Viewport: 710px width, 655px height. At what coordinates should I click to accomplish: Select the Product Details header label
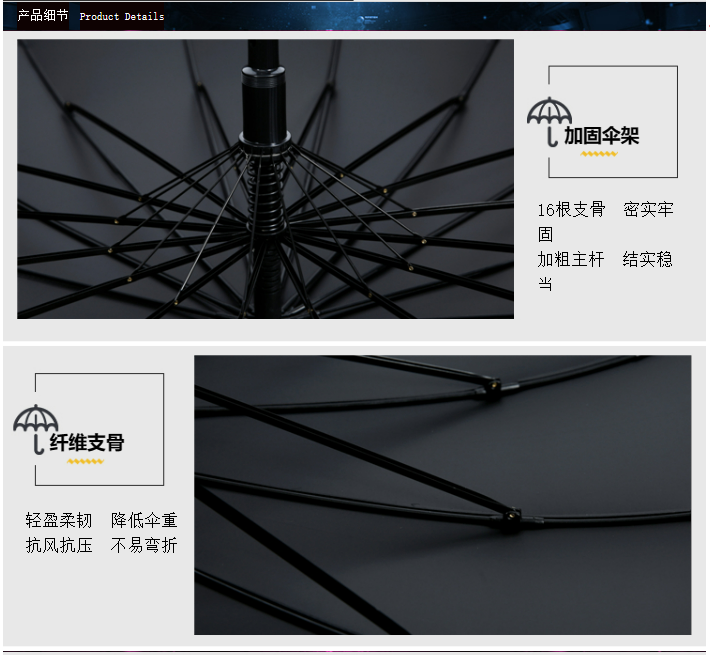point(122,16)
